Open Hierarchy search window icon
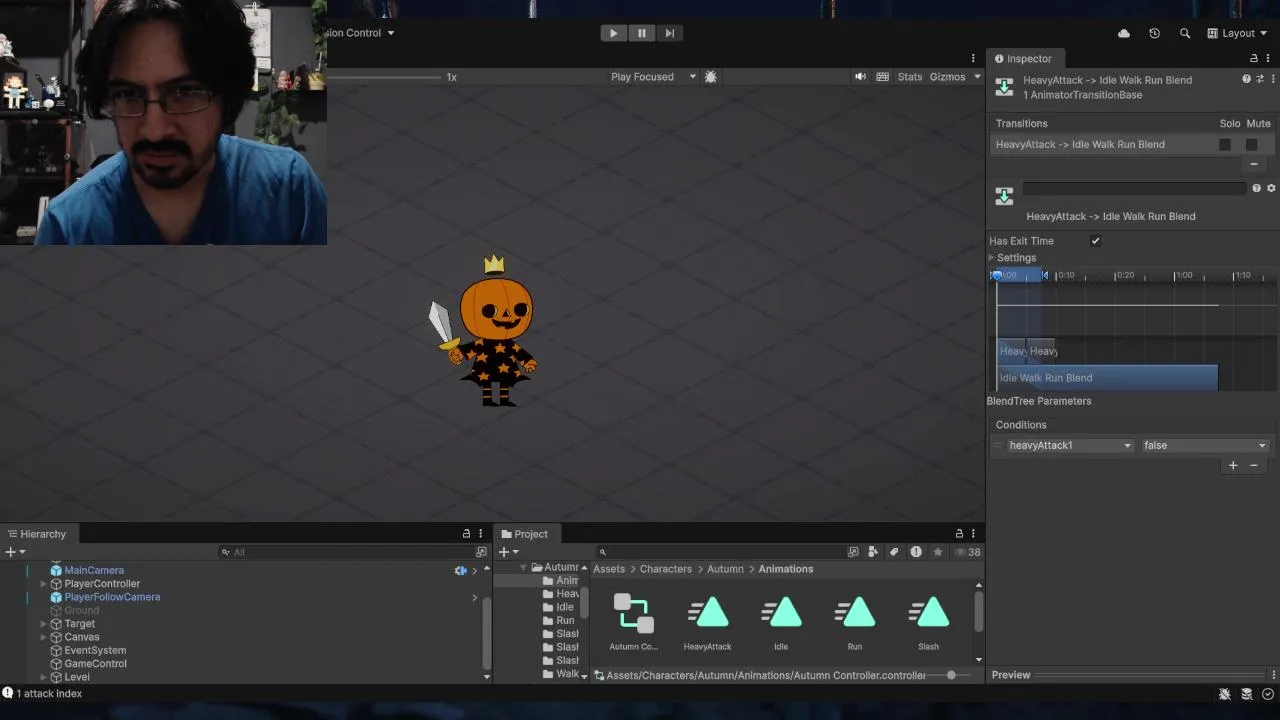Viewport: 1280px width, 720px height. (x=481, y=552)
